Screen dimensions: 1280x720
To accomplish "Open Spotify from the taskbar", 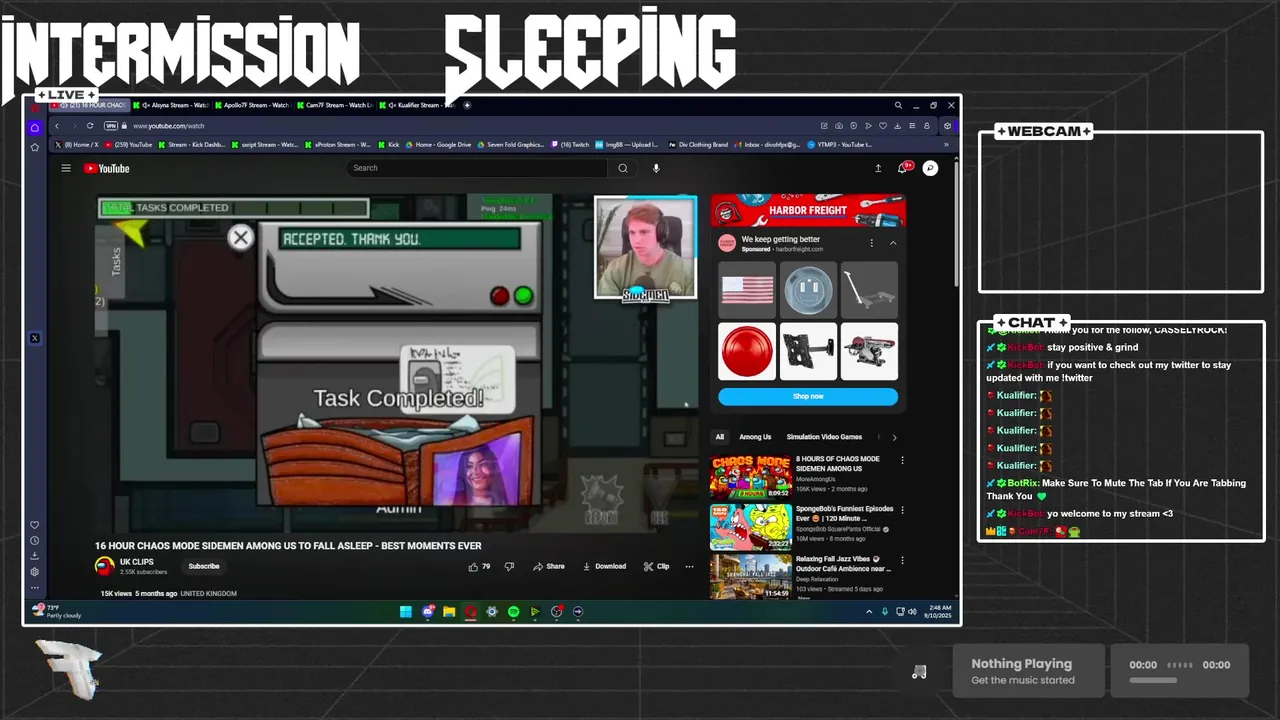I will click(x=513, y=611).
